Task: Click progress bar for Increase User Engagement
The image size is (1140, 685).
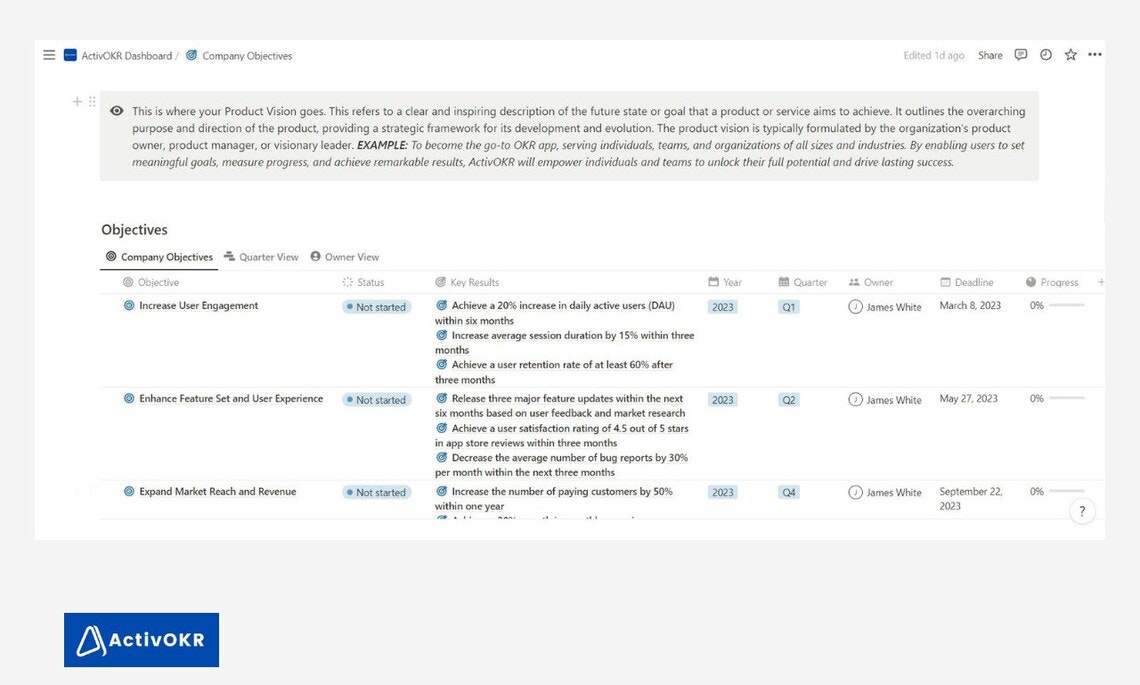Action: tap(1067, 305)
